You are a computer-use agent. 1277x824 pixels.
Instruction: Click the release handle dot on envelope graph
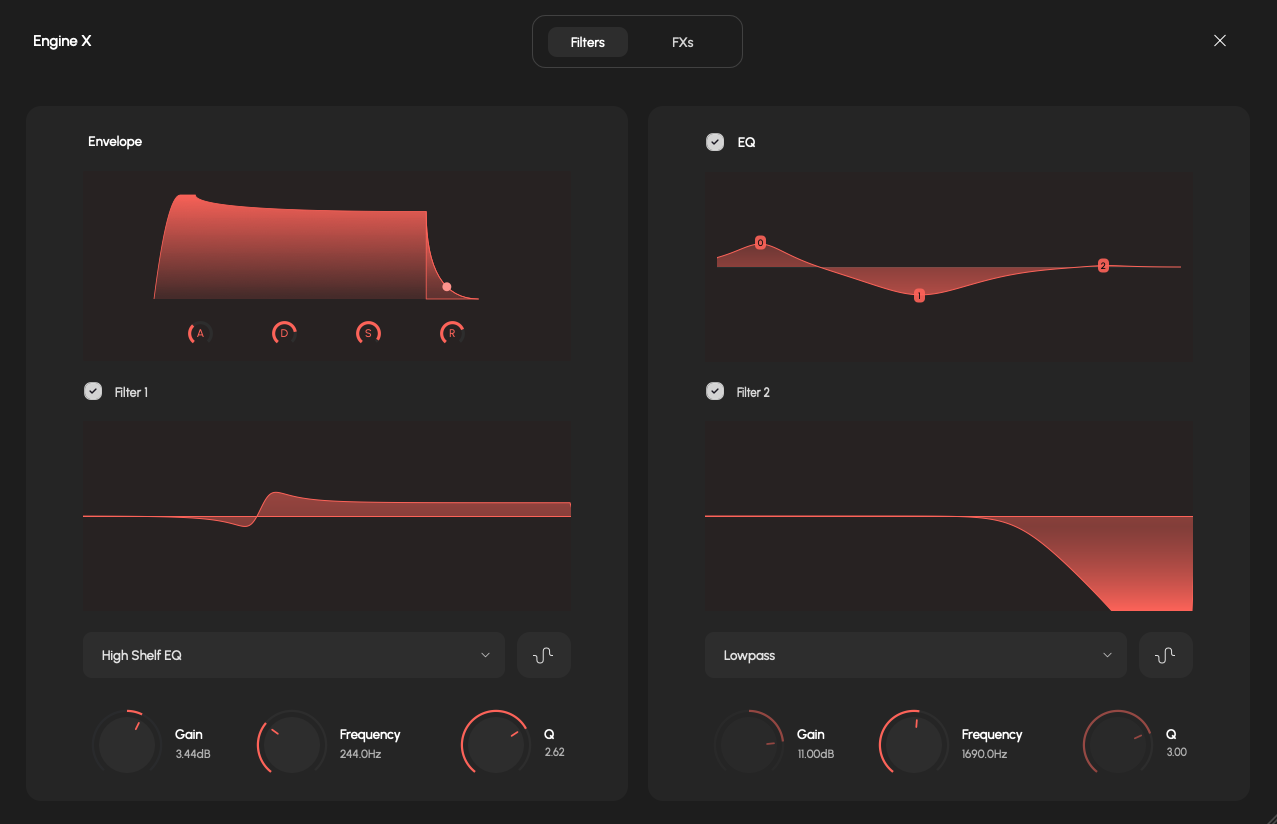pyautogui.click(x=447, y=287)
